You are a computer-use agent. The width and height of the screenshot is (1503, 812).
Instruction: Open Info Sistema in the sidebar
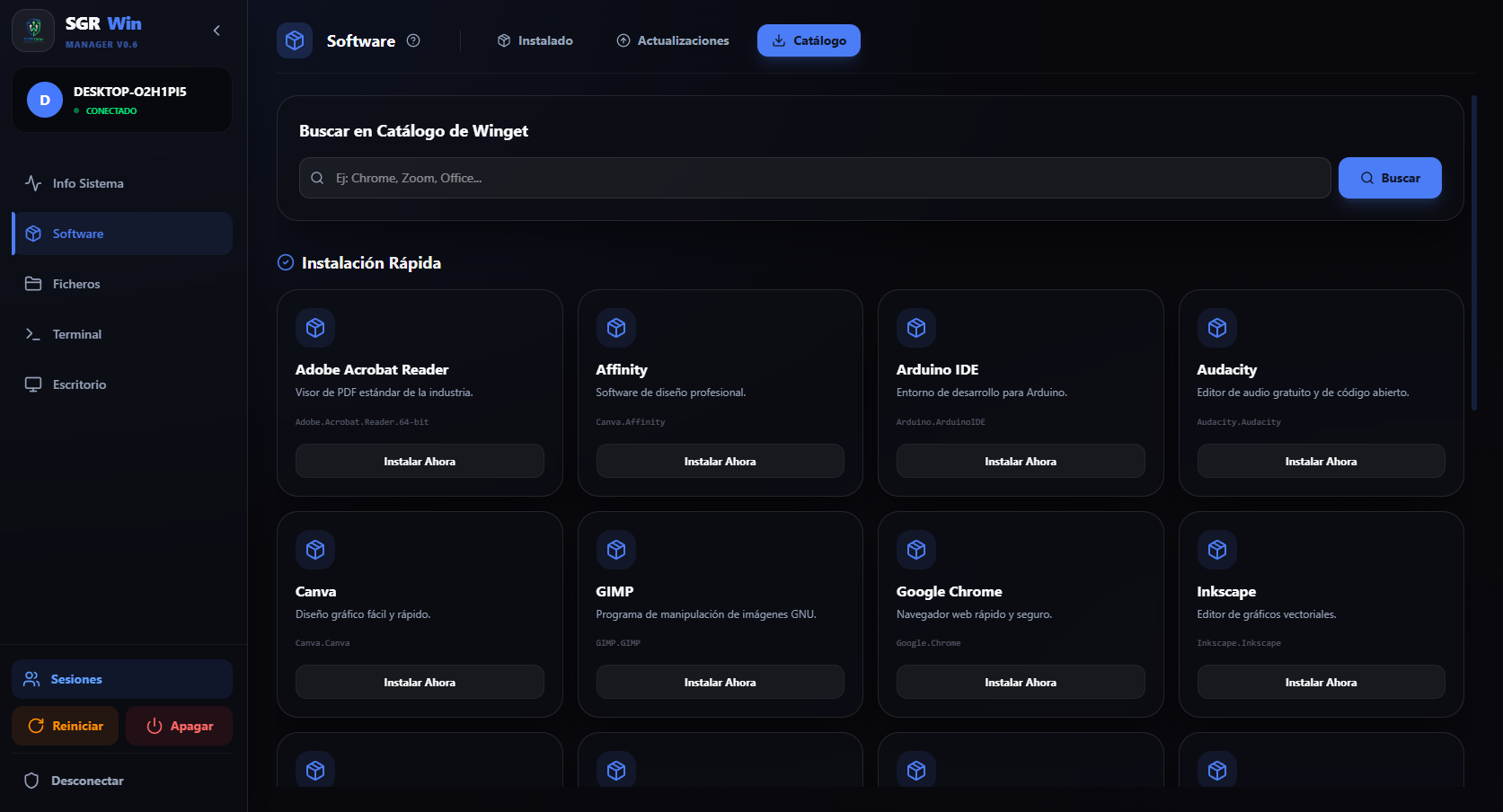(x=122, y=183)
